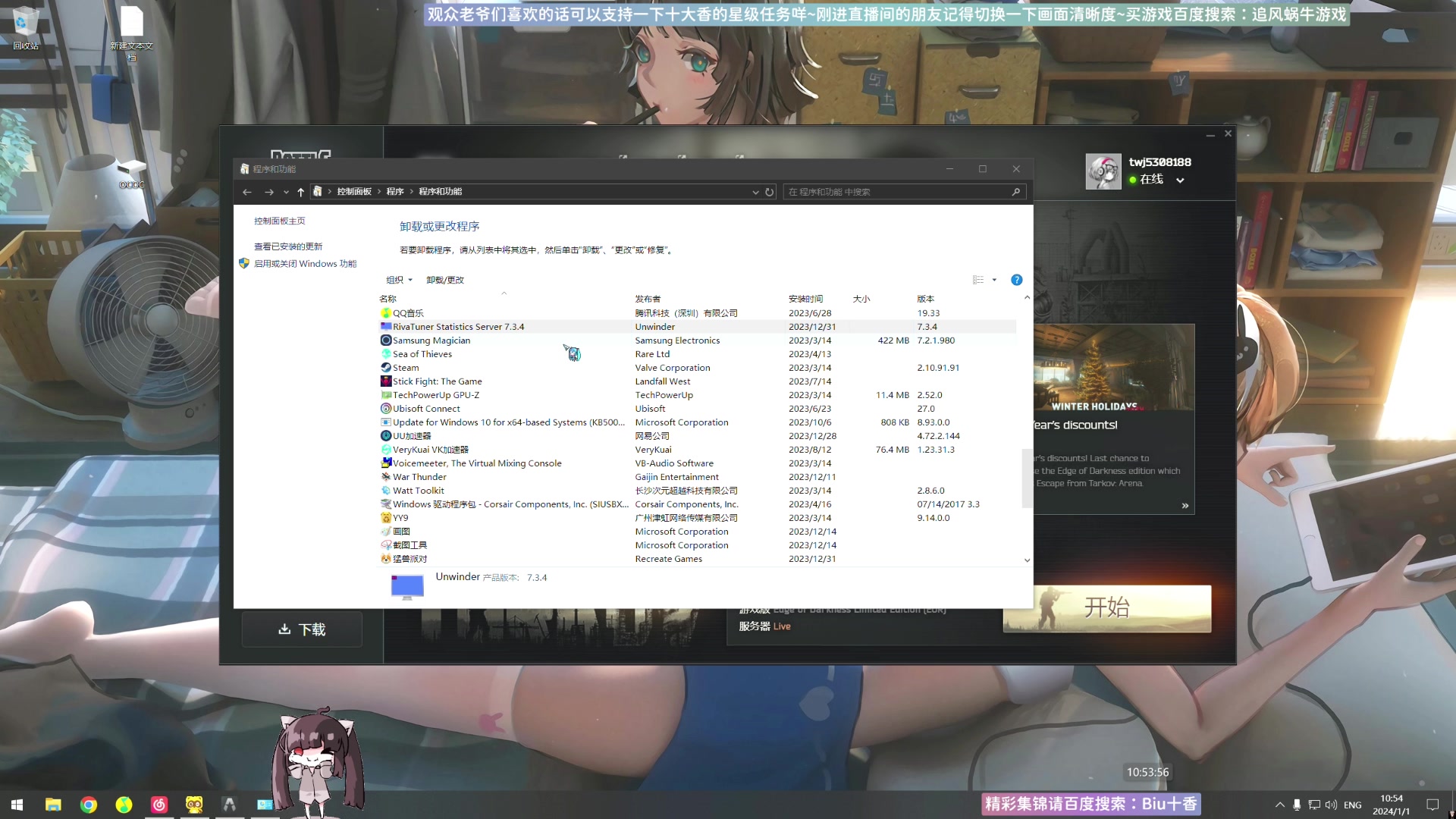Click the Windows Start button
The image size is (1456, 819).
17,805
